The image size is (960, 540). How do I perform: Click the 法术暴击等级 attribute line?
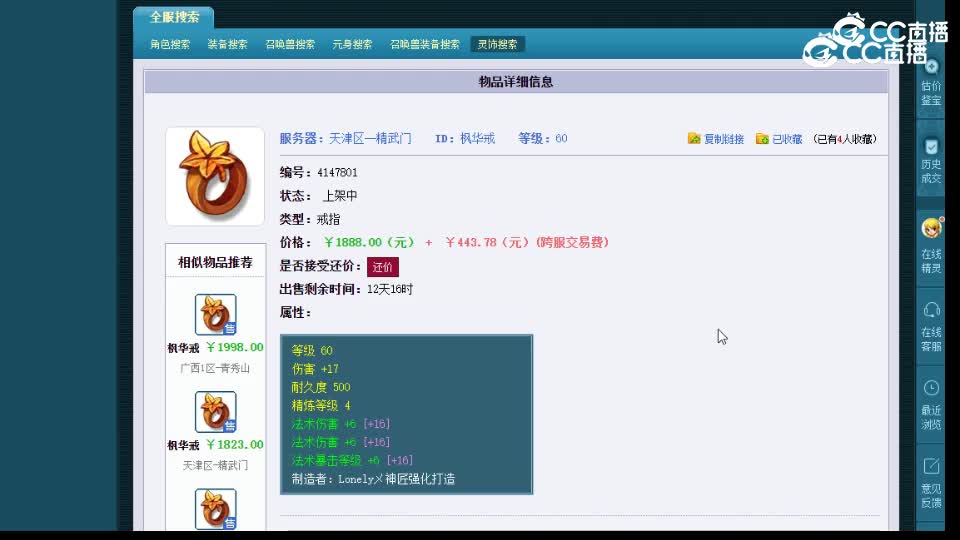[352, 460]
